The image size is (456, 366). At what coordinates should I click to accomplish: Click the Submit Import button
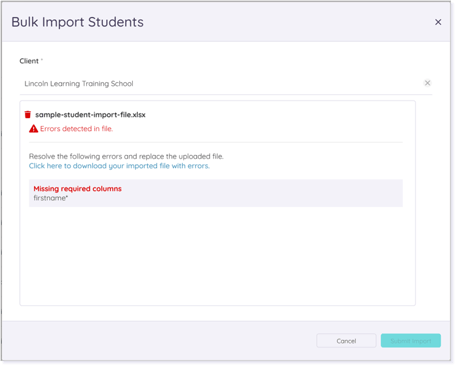pos(411,341)
